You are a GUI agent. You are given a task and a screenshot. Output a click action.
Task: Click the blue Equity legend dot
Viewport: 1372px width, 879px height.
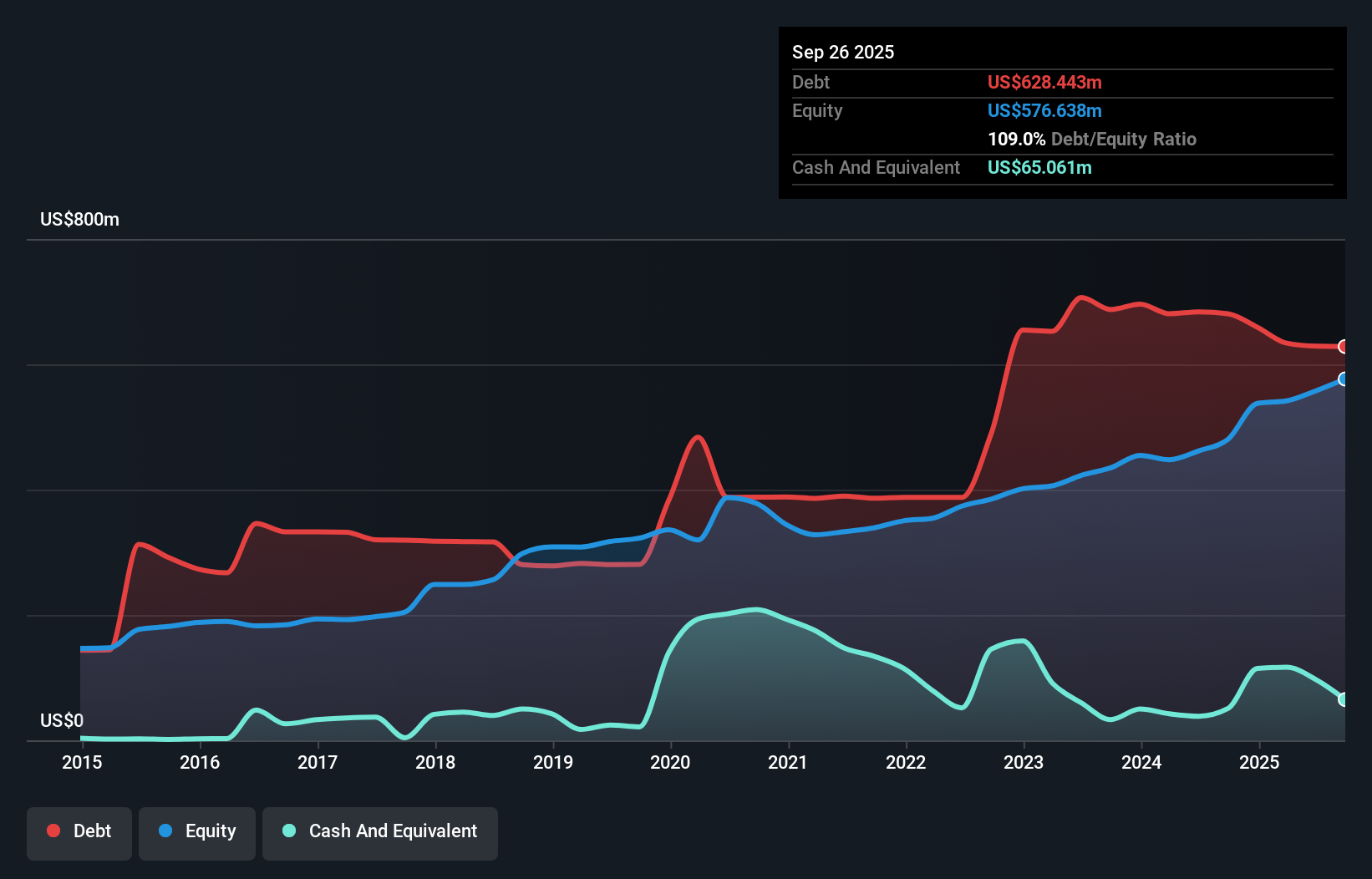[167, 831]
